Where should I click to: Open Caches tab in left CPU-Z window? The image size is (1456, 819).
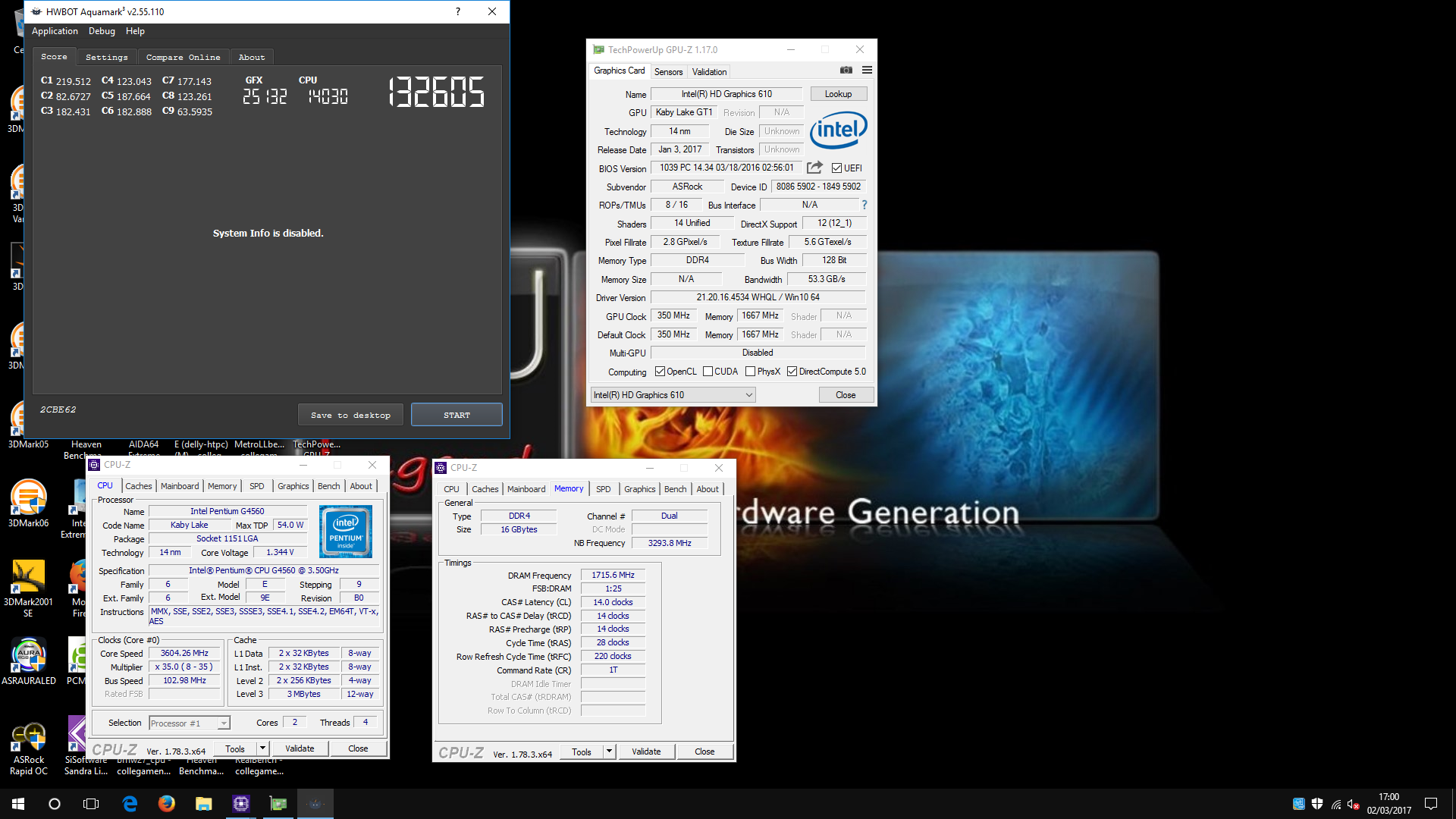point(138,486)
